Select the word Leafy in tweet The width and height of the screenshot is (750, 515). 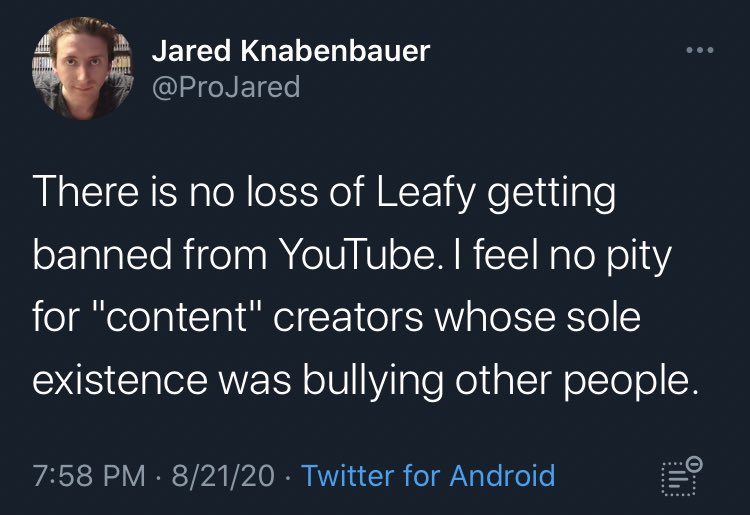426,194
